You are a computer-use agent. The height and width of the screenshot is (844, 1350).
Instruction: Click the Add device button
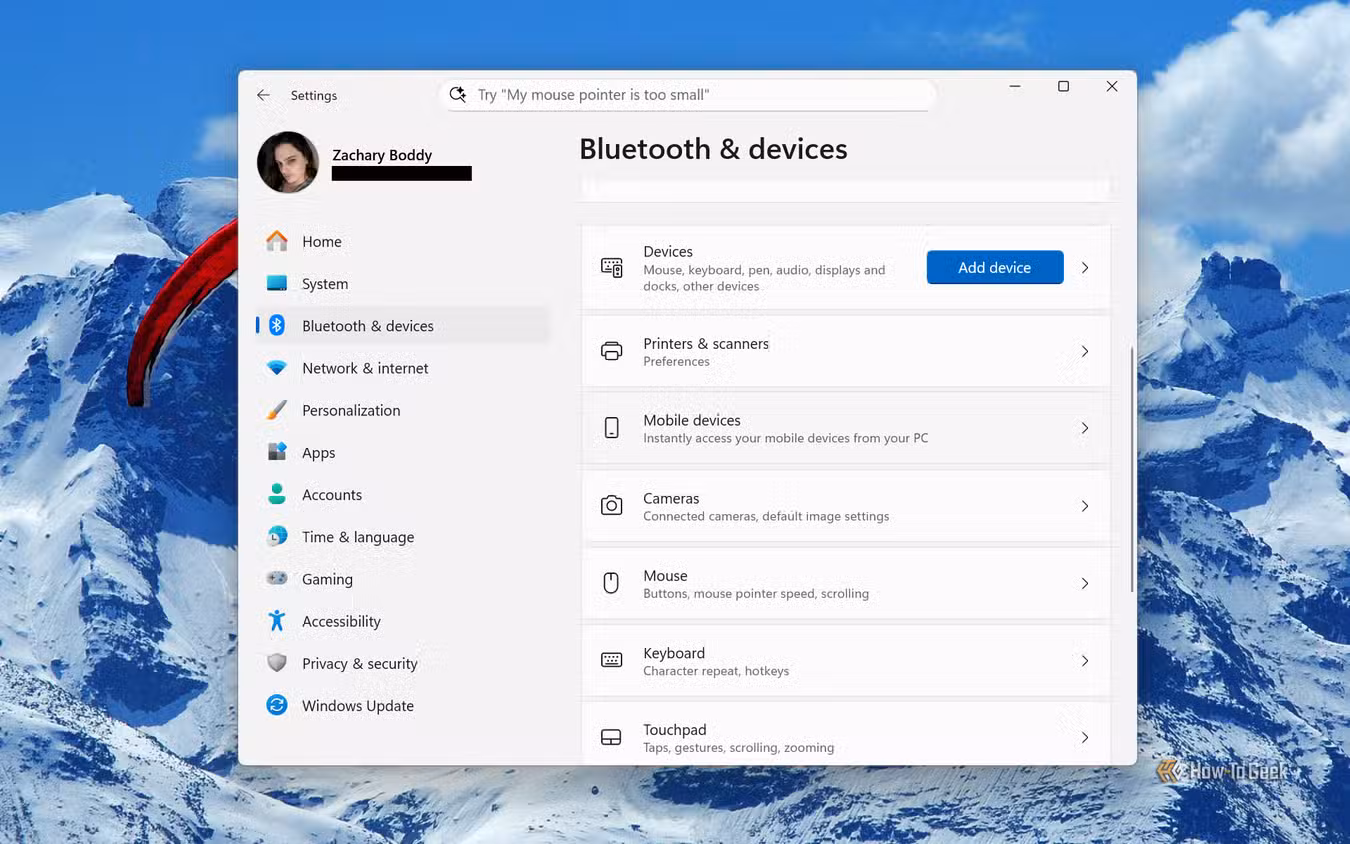(995, 267)
